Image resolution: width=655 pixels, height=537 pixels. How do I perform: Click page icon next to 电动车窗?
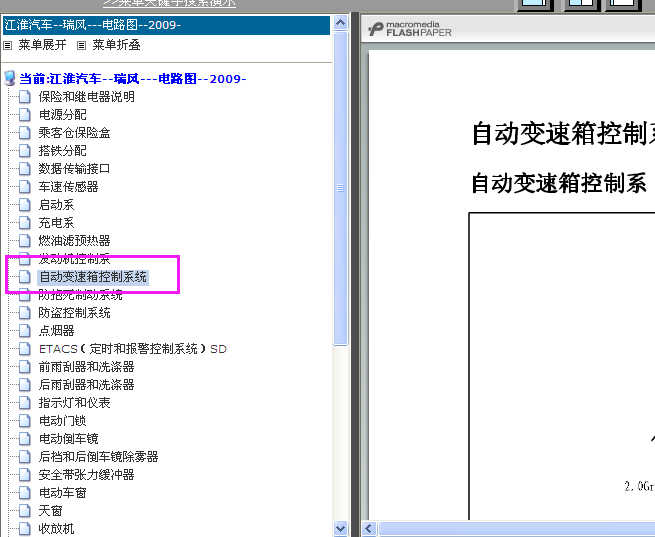pos(25,493)
